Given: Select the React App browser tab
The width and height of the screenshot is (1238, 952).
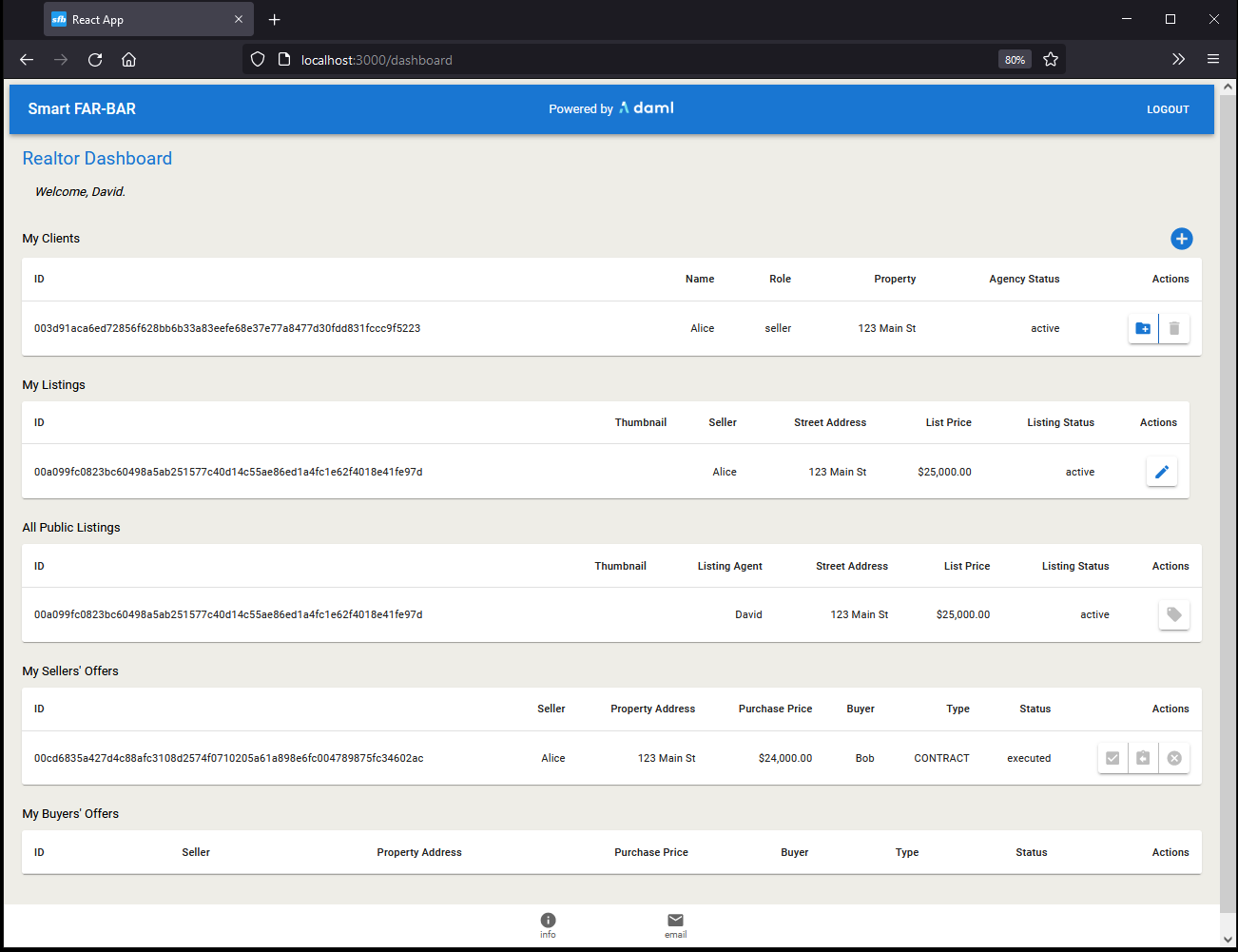Looking at the screenshot, I should [x=148, y=19].
